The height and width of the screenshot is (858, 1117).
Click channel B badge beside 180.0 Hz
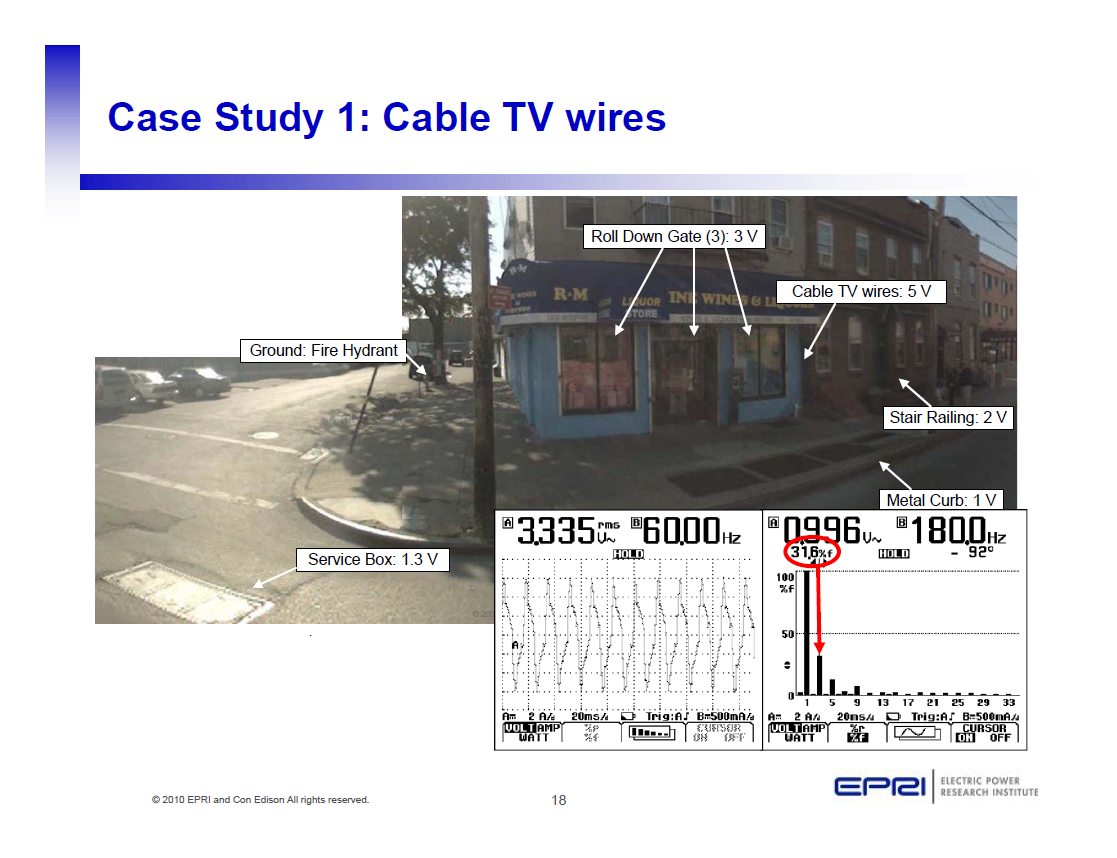coord(902,523)
